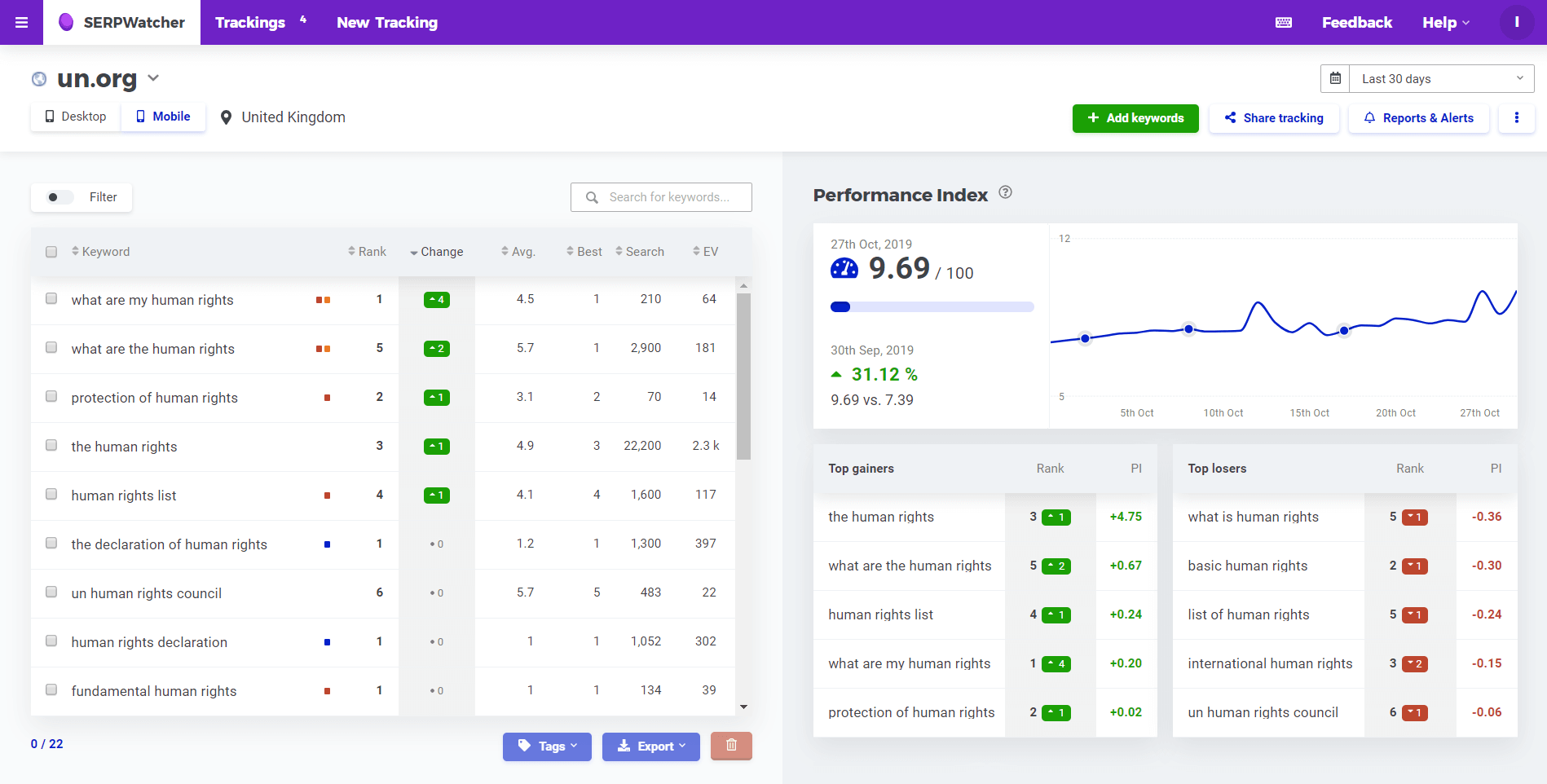
Task: Open Feedback in the top bar
Action: [1357, 23]
